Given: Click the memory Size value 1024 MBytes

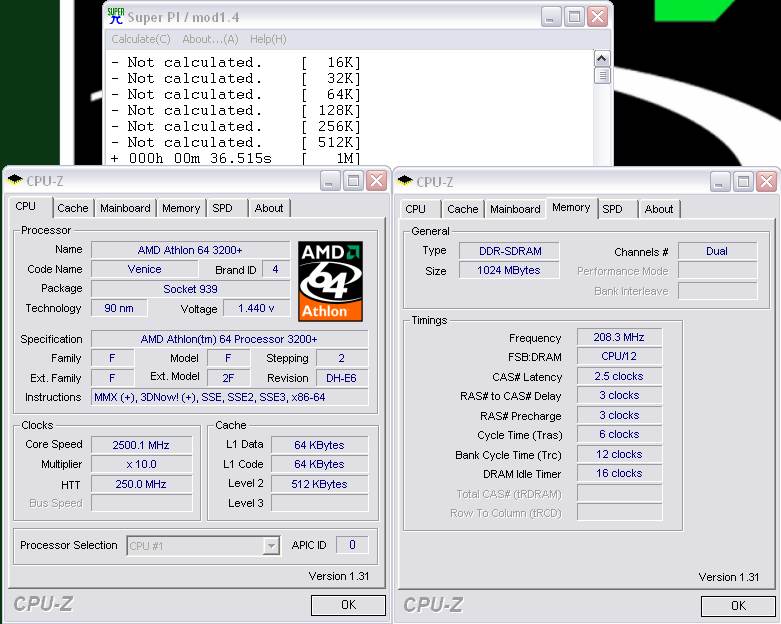Looking at the screenshot, I should pyautogui.click(x=509, y=270).
